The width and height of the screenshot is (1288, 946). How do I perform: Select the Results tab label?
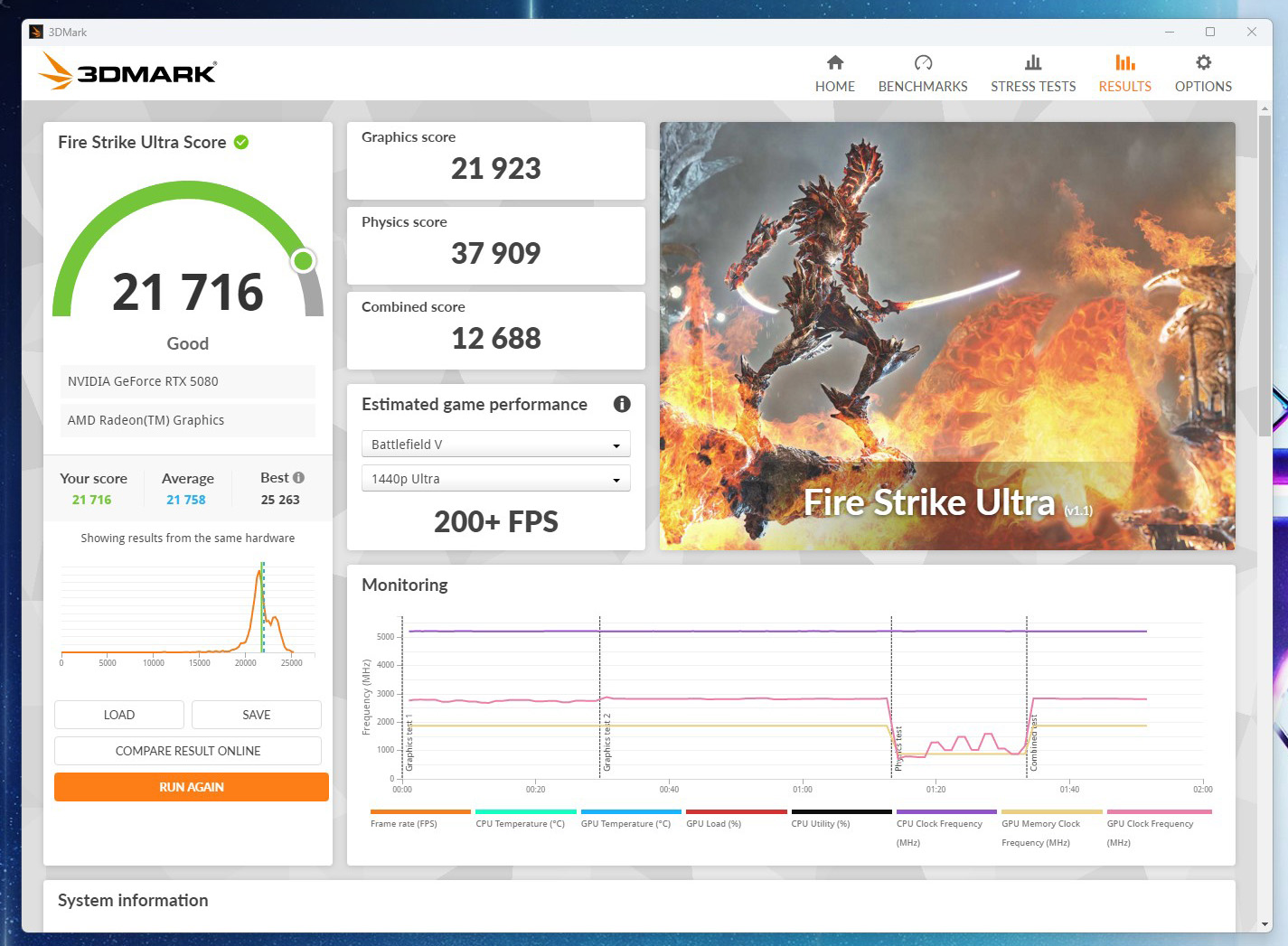[x=1124, y=87]
